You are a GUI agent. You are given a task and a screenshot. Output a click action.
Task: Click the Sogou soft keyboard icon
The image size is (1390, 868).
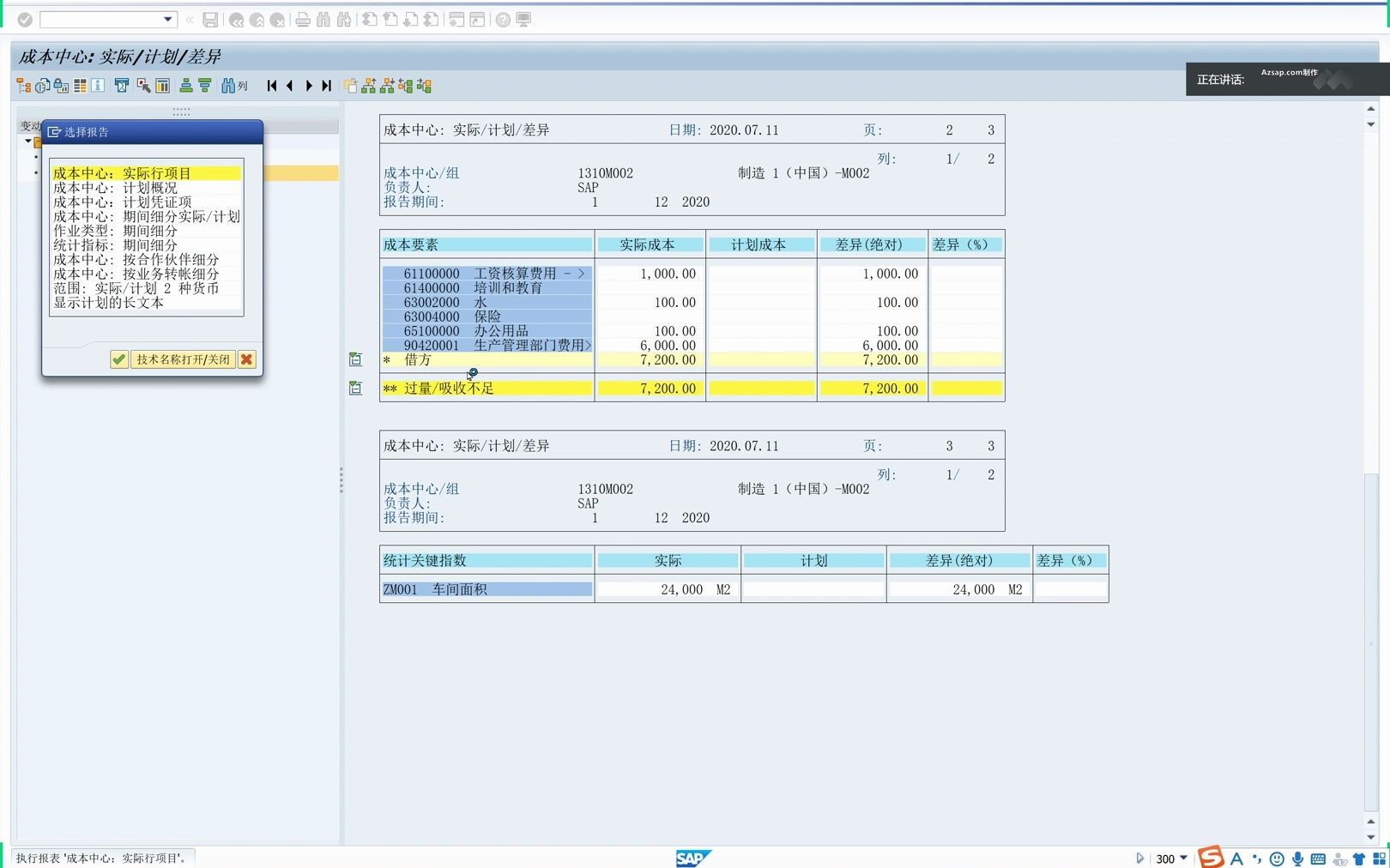[1318, 859]
